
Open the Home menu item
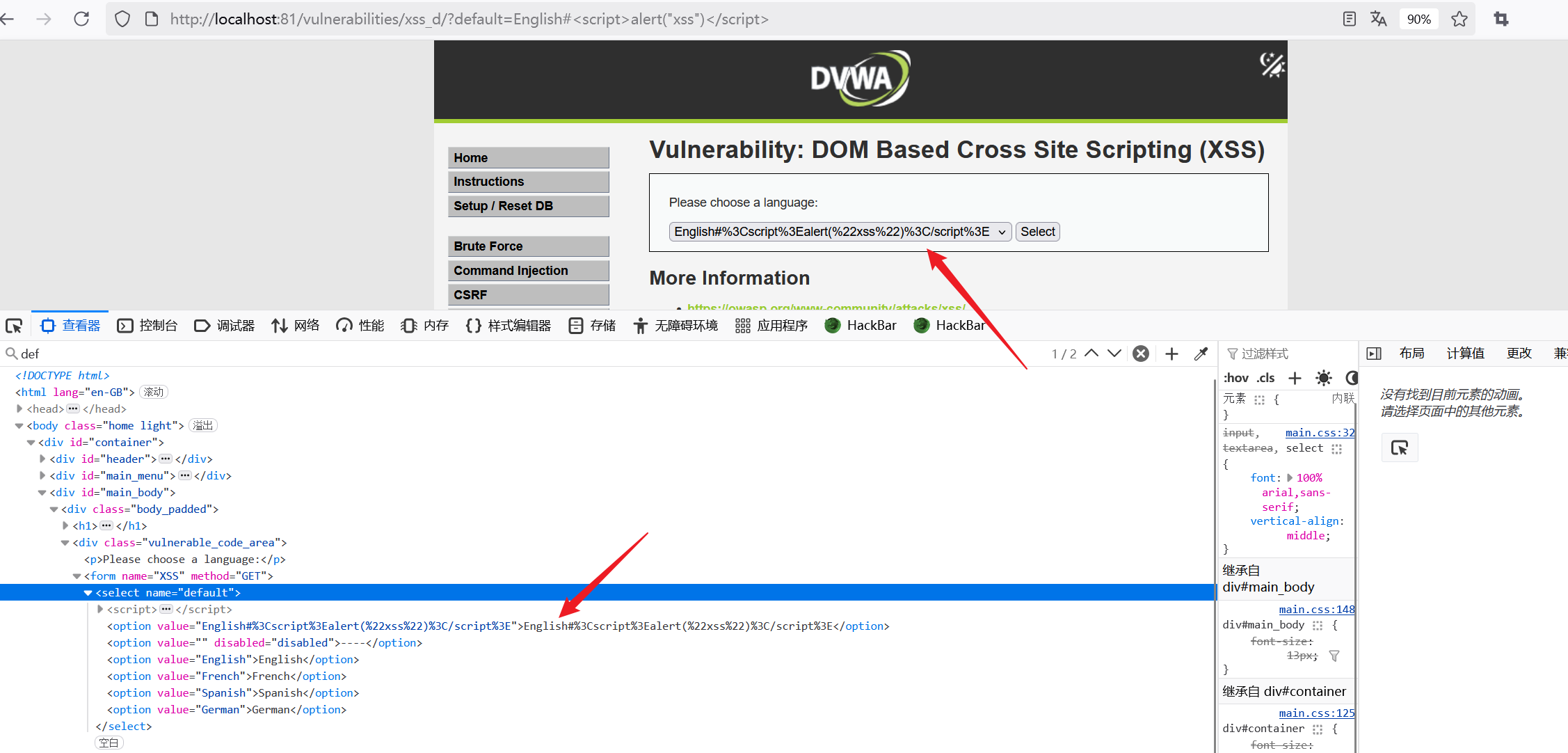[529, 158]
